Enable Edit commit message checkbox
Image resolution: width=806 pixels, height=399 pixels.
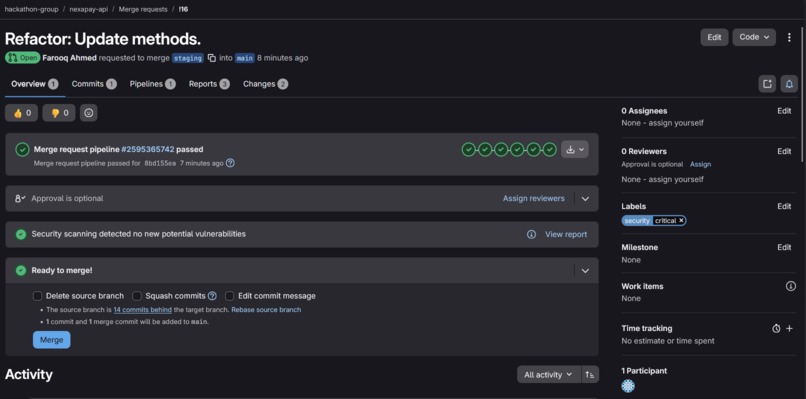(x=229, y=296)
